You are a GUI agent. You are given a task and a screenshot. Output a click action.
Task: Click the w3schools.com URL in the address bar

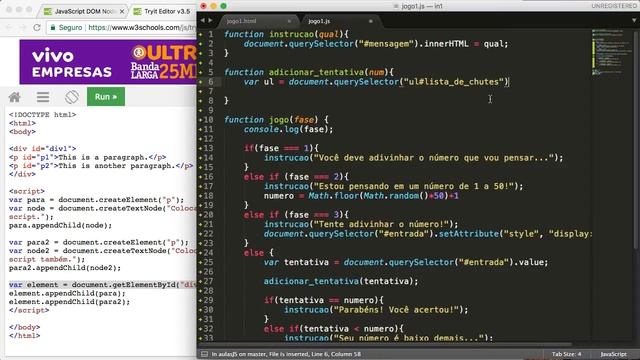[142, 27]
